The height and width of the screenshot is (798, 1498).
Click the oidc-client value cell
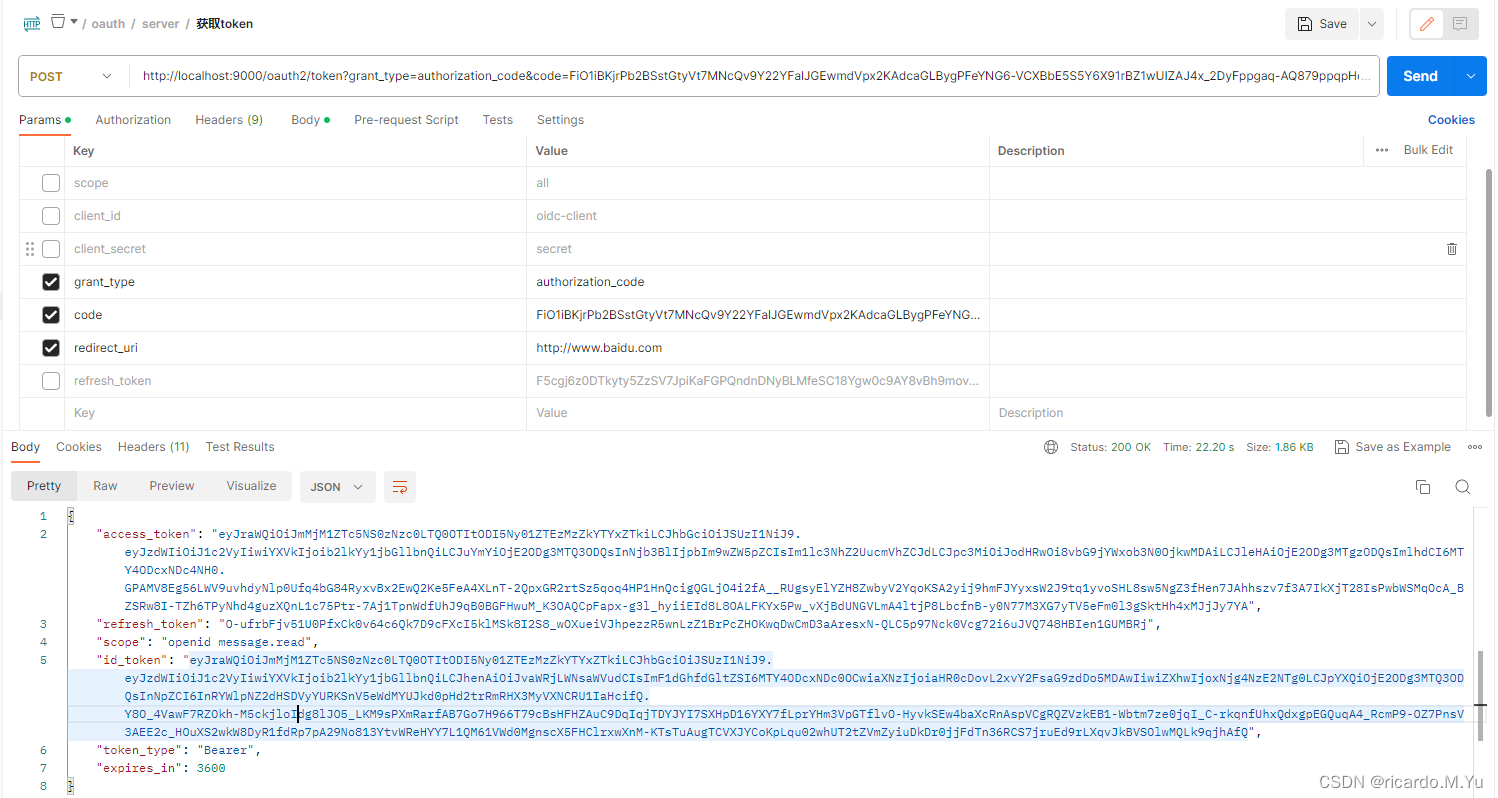[x=757, y=216]
